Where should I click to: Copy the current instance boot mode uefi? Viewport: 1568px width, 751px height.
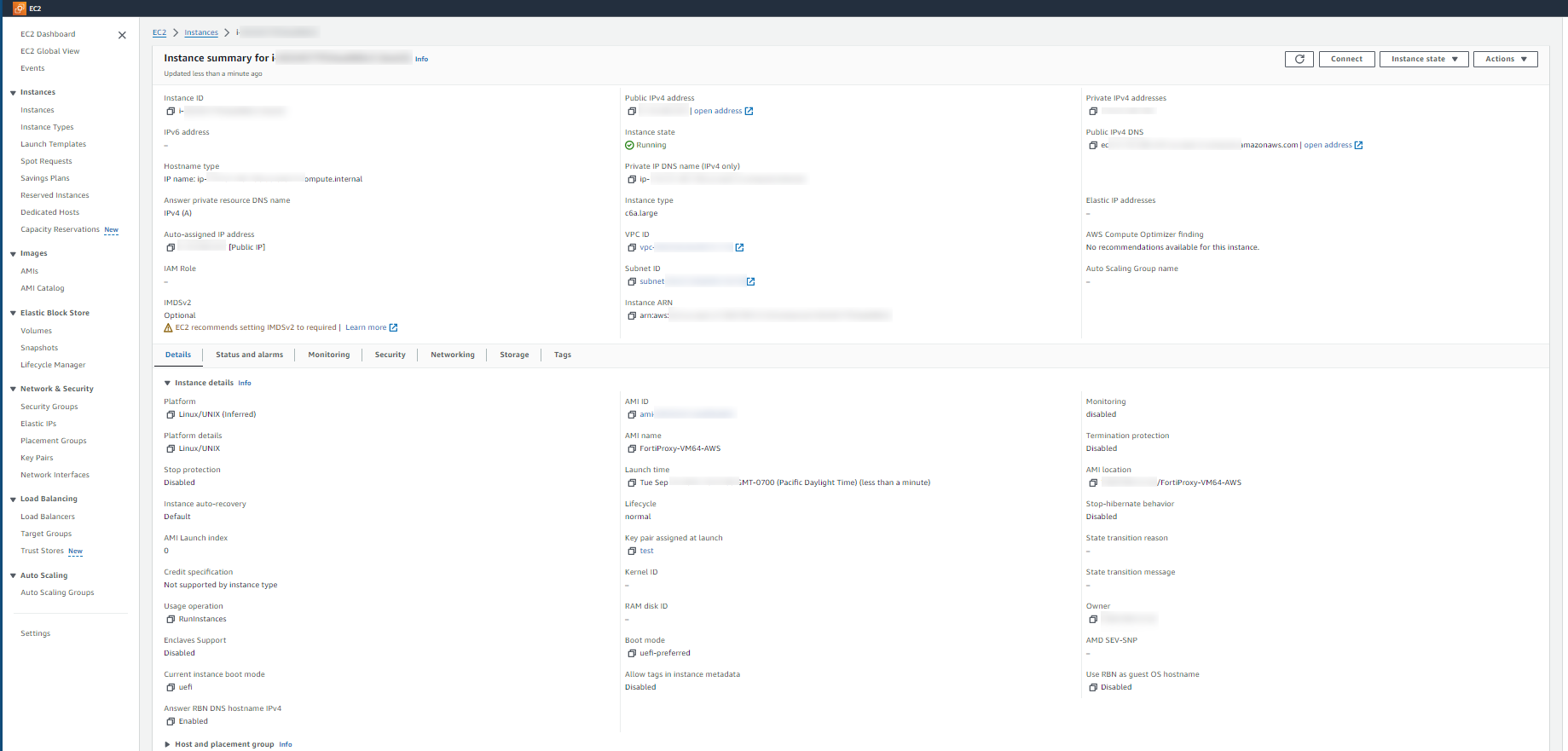tap(171, 687)
